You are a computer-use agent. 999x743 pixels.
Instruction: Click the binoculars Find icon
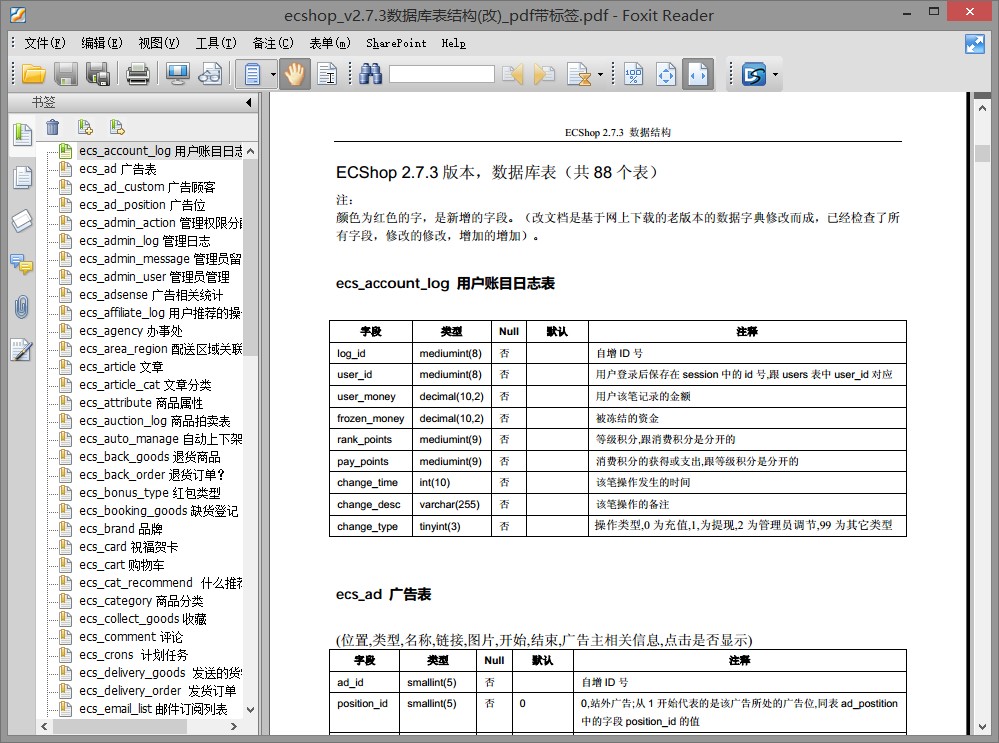(370, 75)
